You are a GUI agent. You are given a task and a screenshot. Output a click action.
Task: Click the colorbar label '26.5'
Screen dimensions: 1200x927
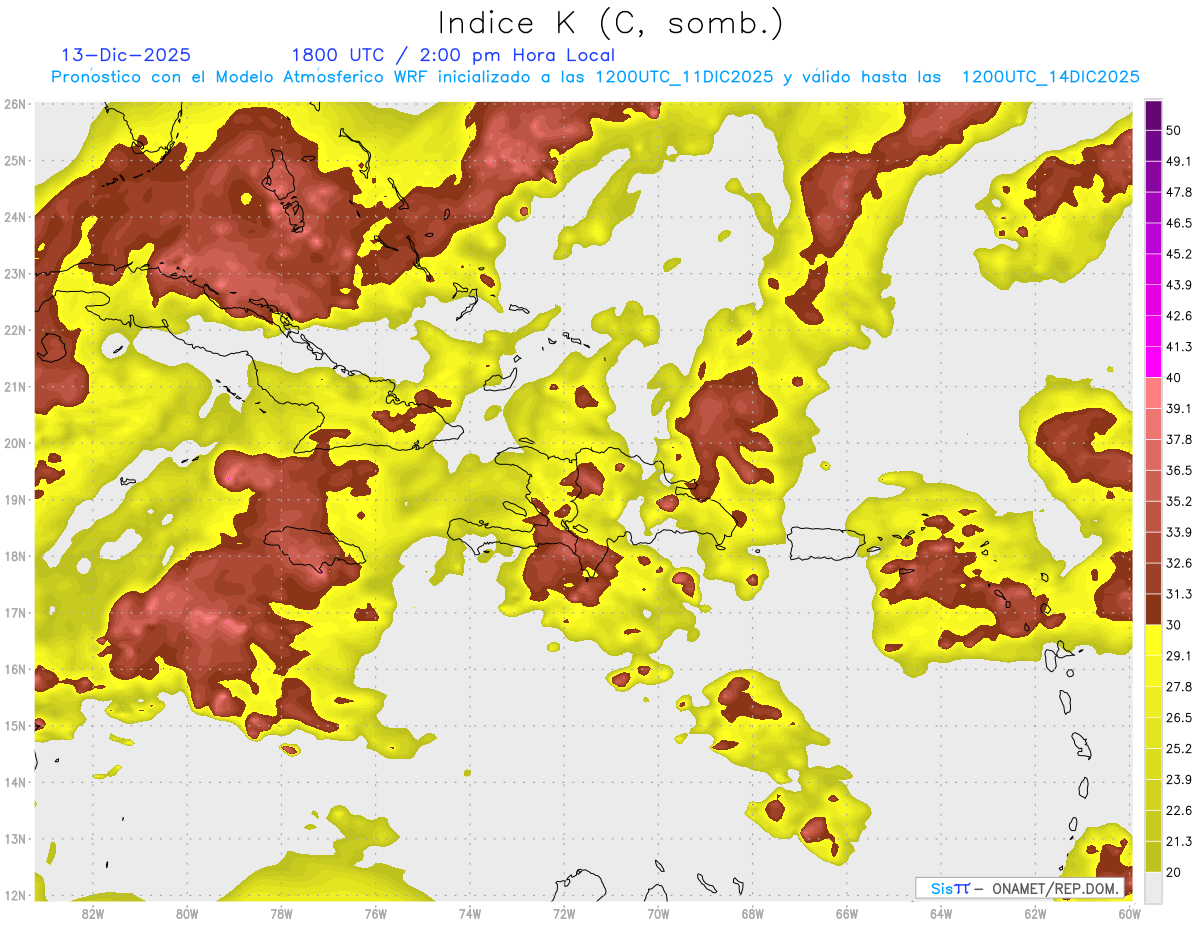click(x=1179, y=718)
